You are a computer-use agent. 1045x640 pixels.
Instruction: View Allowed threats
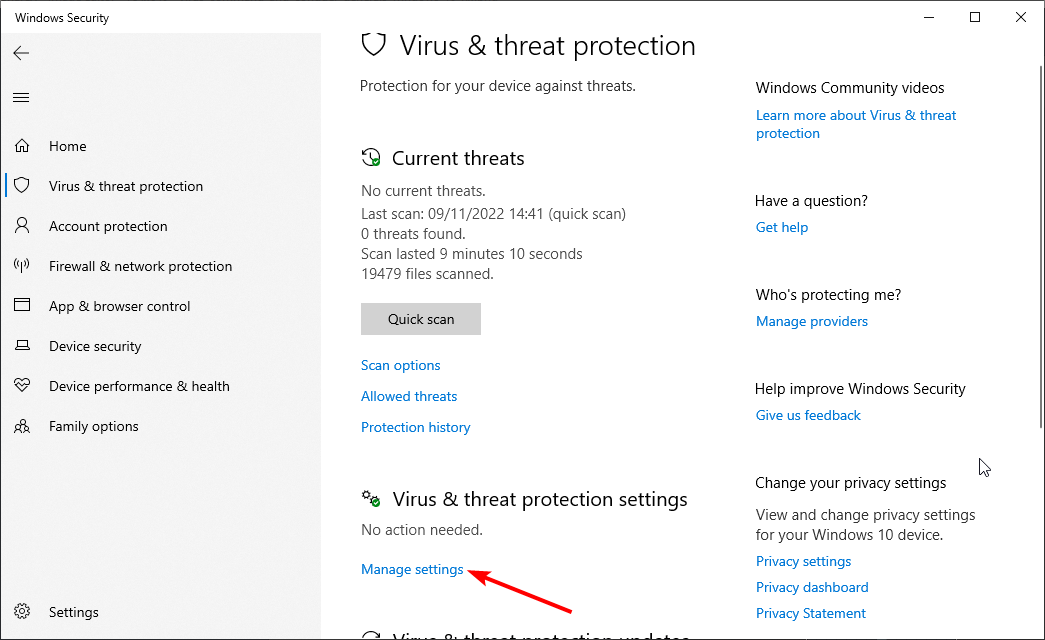(409, 396)
